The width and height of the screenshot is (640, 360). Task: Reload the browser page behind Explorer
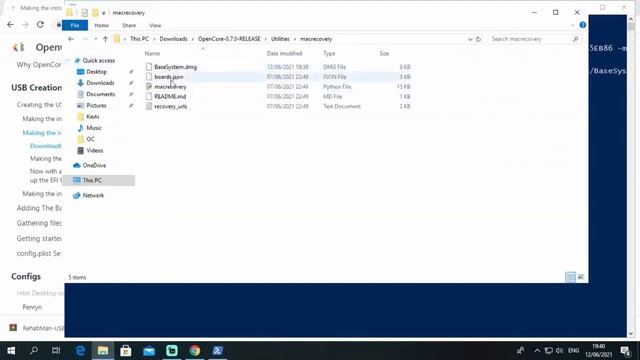click(40, 25)
